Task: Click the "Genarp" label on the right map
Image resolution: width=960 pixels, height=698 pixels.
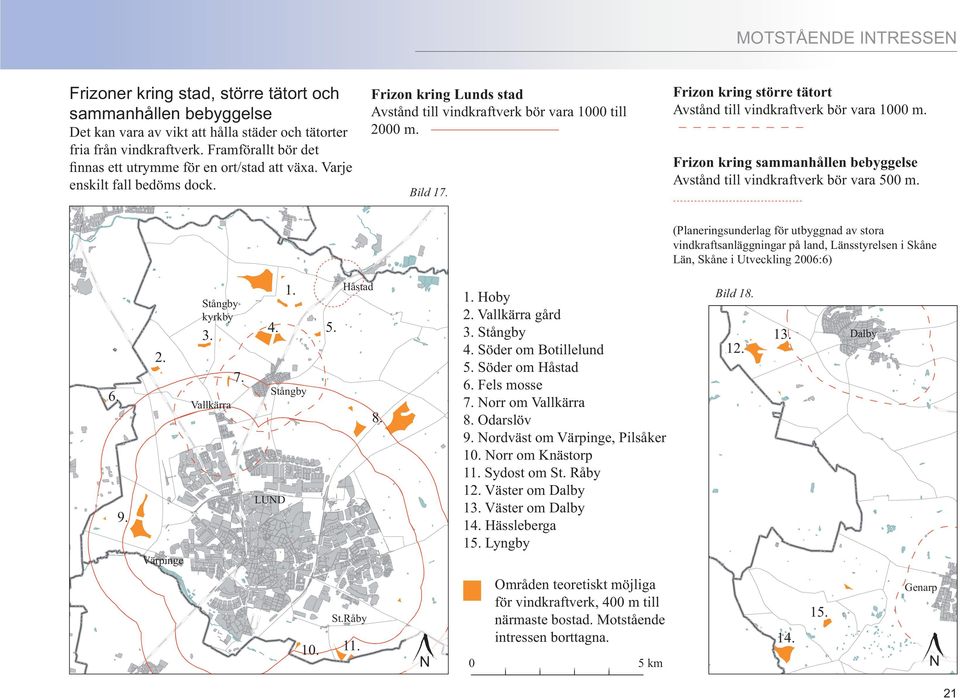Action: click(921, 588)
